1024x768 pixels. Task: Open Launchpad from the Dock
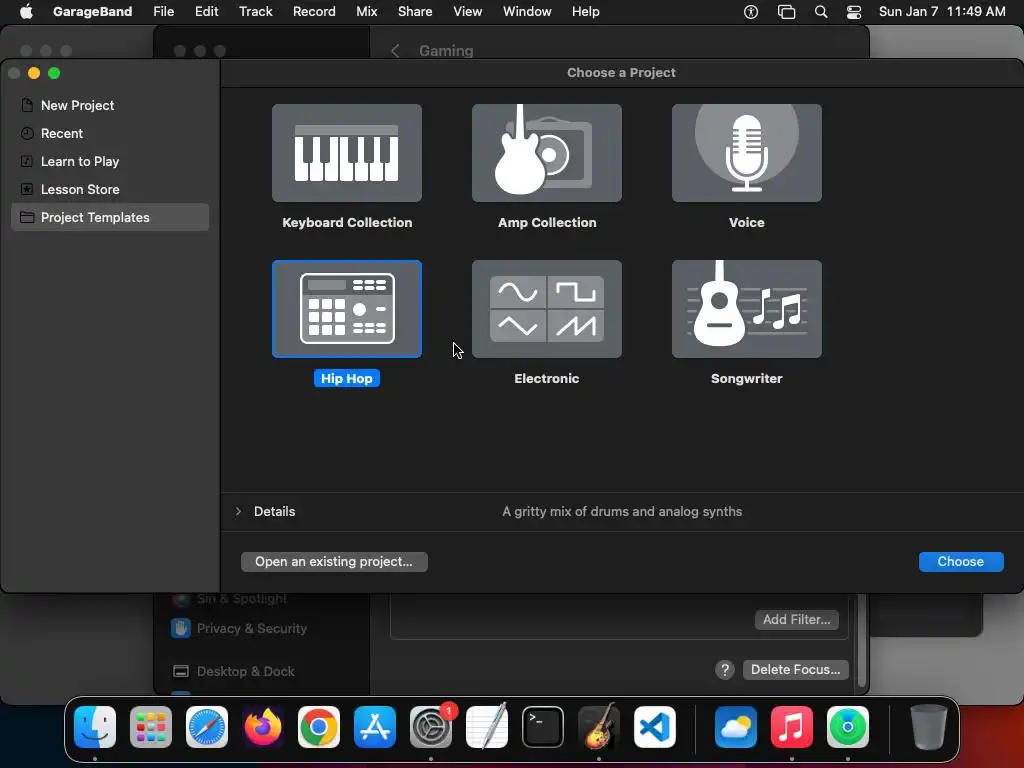coord(151,727)
